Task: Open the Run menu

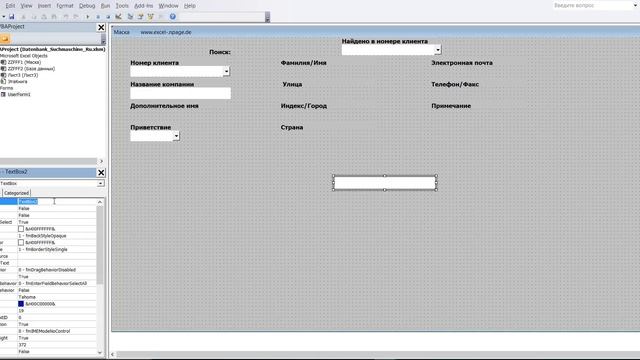Action: tap(105, 6)
